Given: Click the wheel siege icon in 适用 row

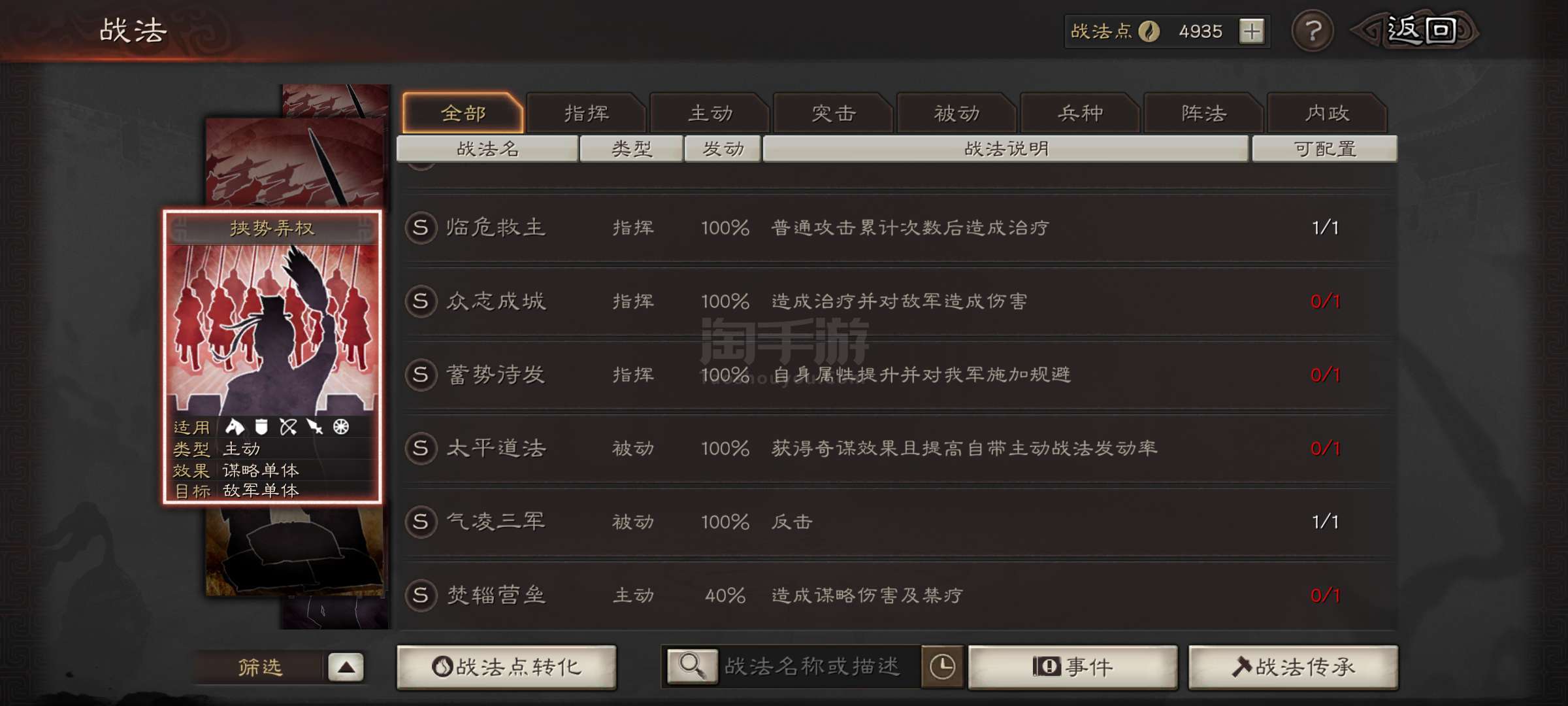Looking at the screenshot, I should coord(341,427).
